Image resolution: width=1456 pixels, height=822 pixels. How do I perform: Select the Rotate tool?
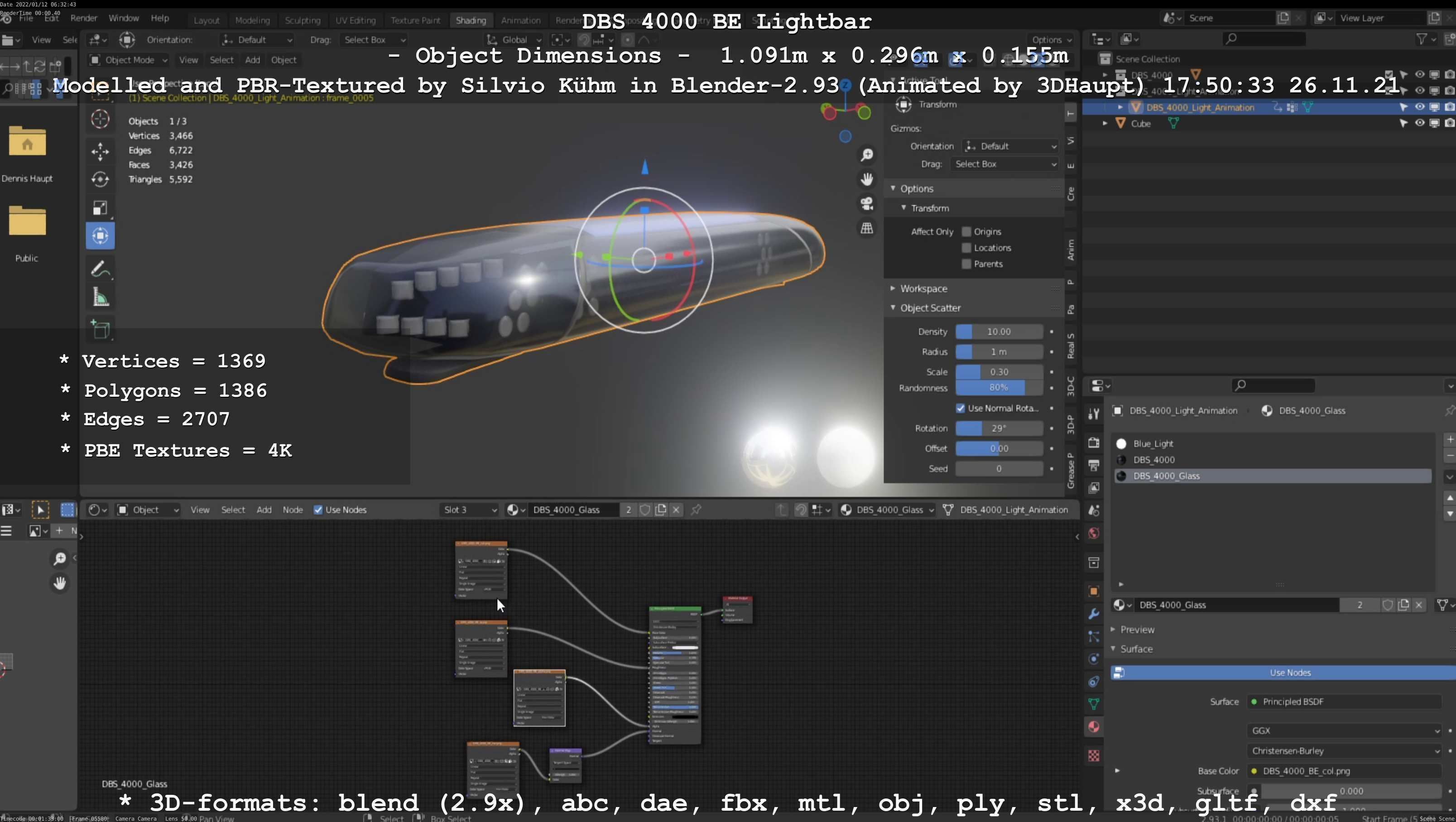point(100,179)
